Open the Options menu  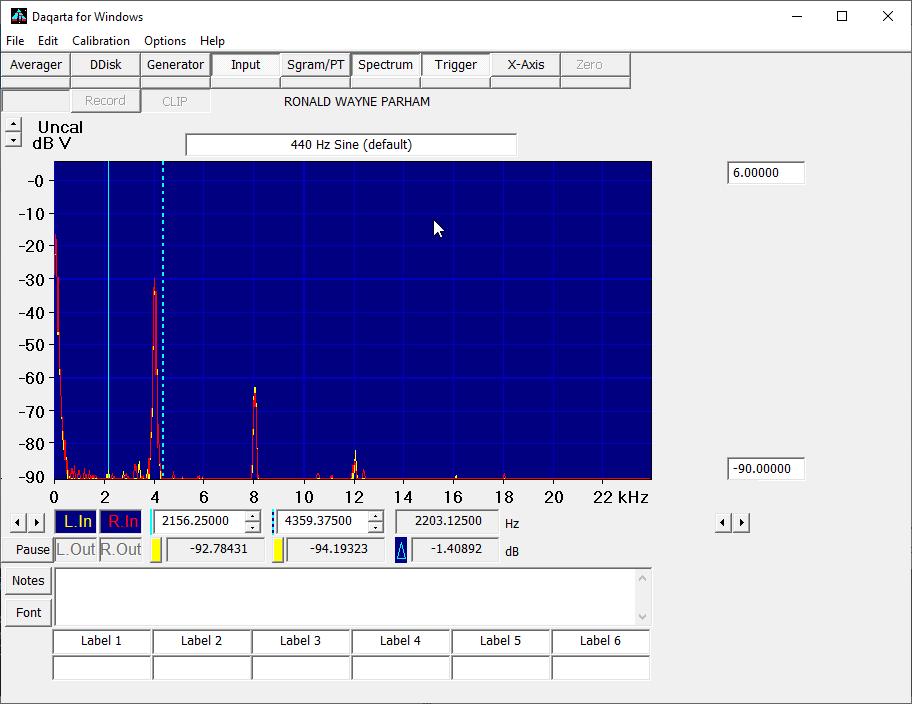click(165, 41)
